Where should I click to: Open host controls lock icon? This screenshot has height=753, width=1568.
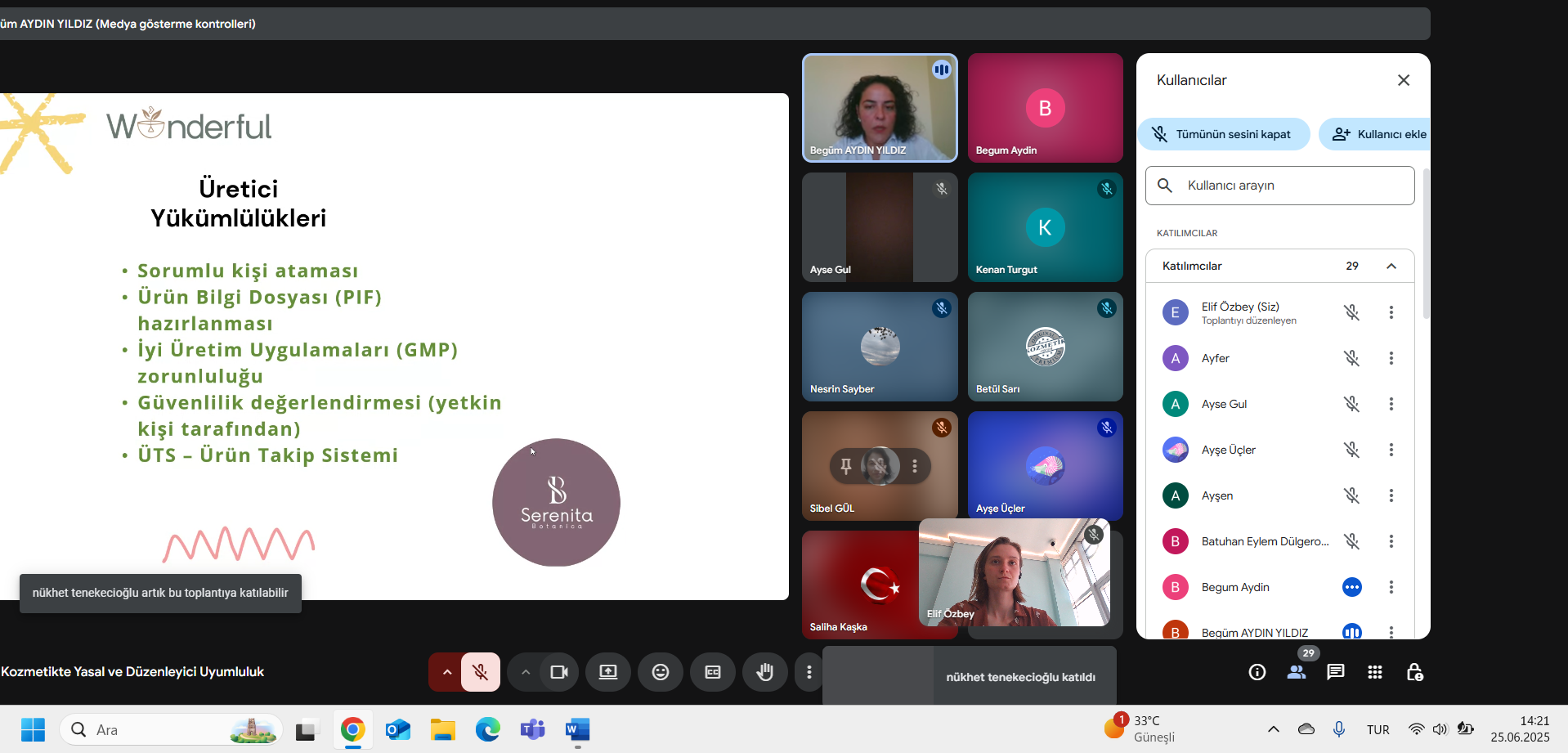[x=1414, y=672]
